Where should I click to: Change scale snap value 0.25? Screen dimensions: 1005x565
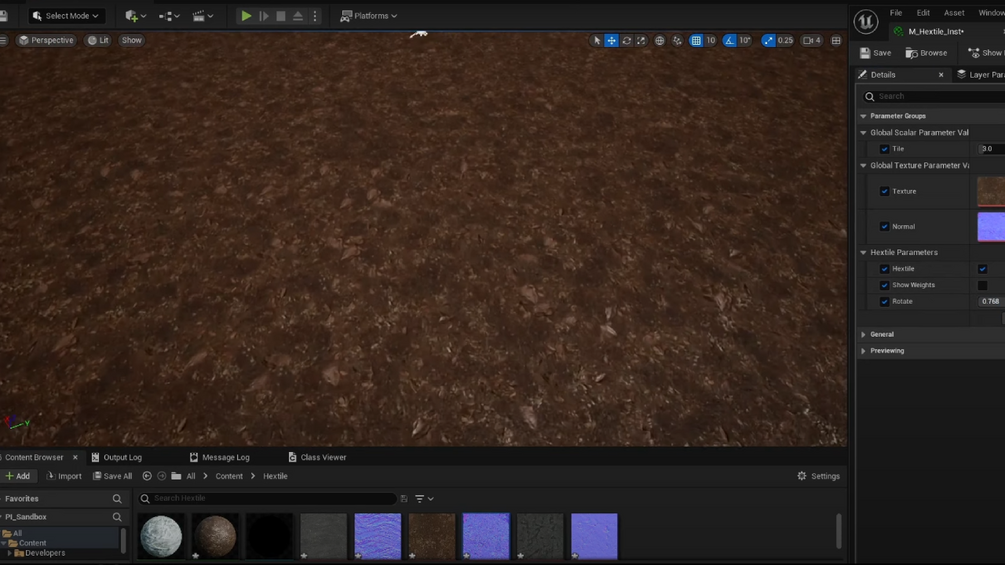[785, 40]
